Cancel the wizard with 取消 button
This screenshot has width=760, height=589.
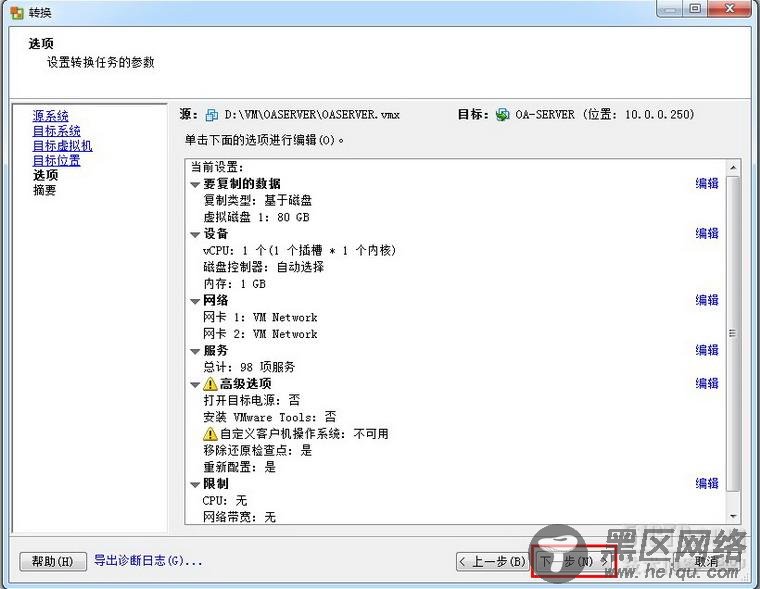tap(707, 562)
